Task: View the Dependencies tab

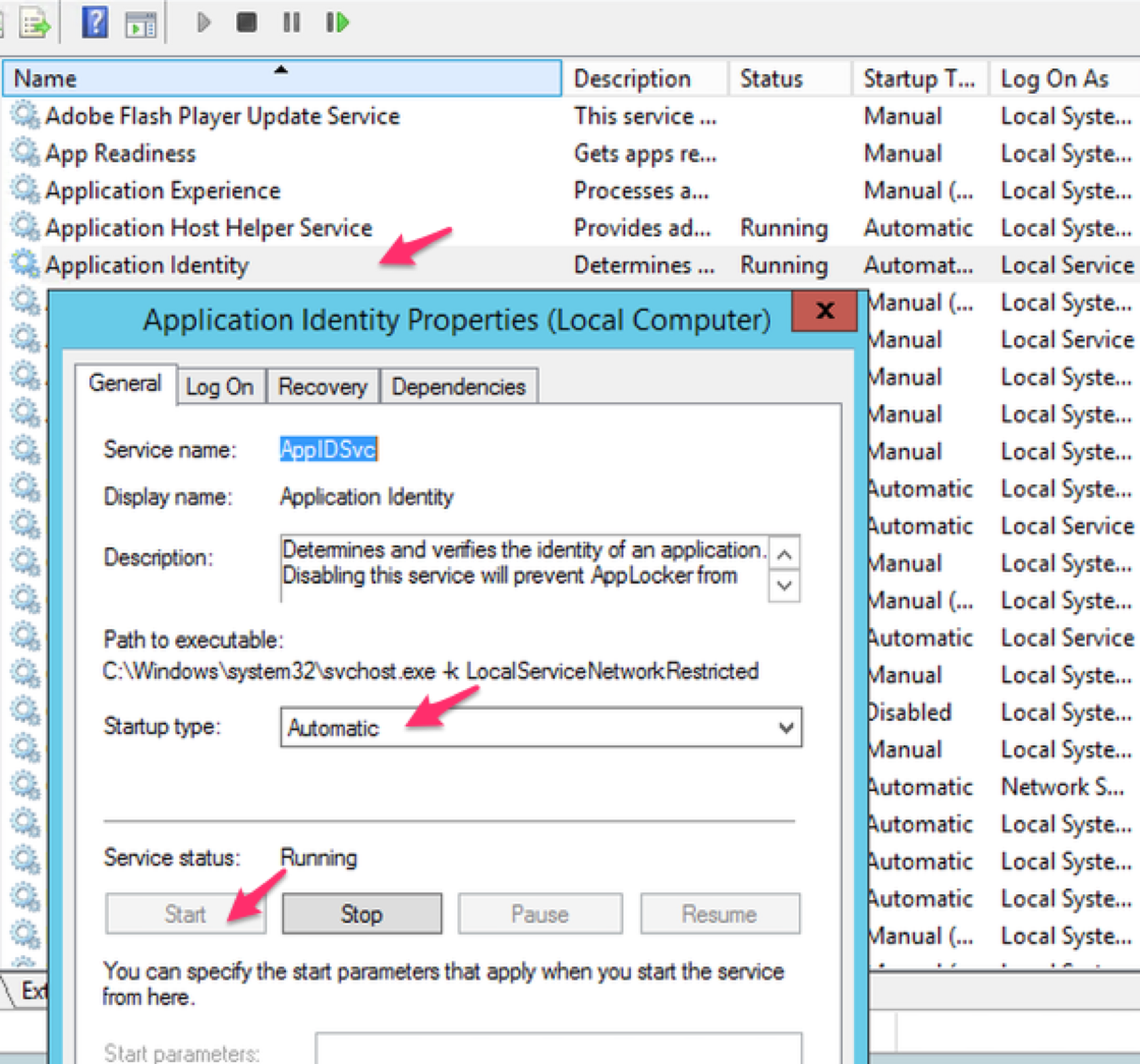Action: tap(458, 385)
